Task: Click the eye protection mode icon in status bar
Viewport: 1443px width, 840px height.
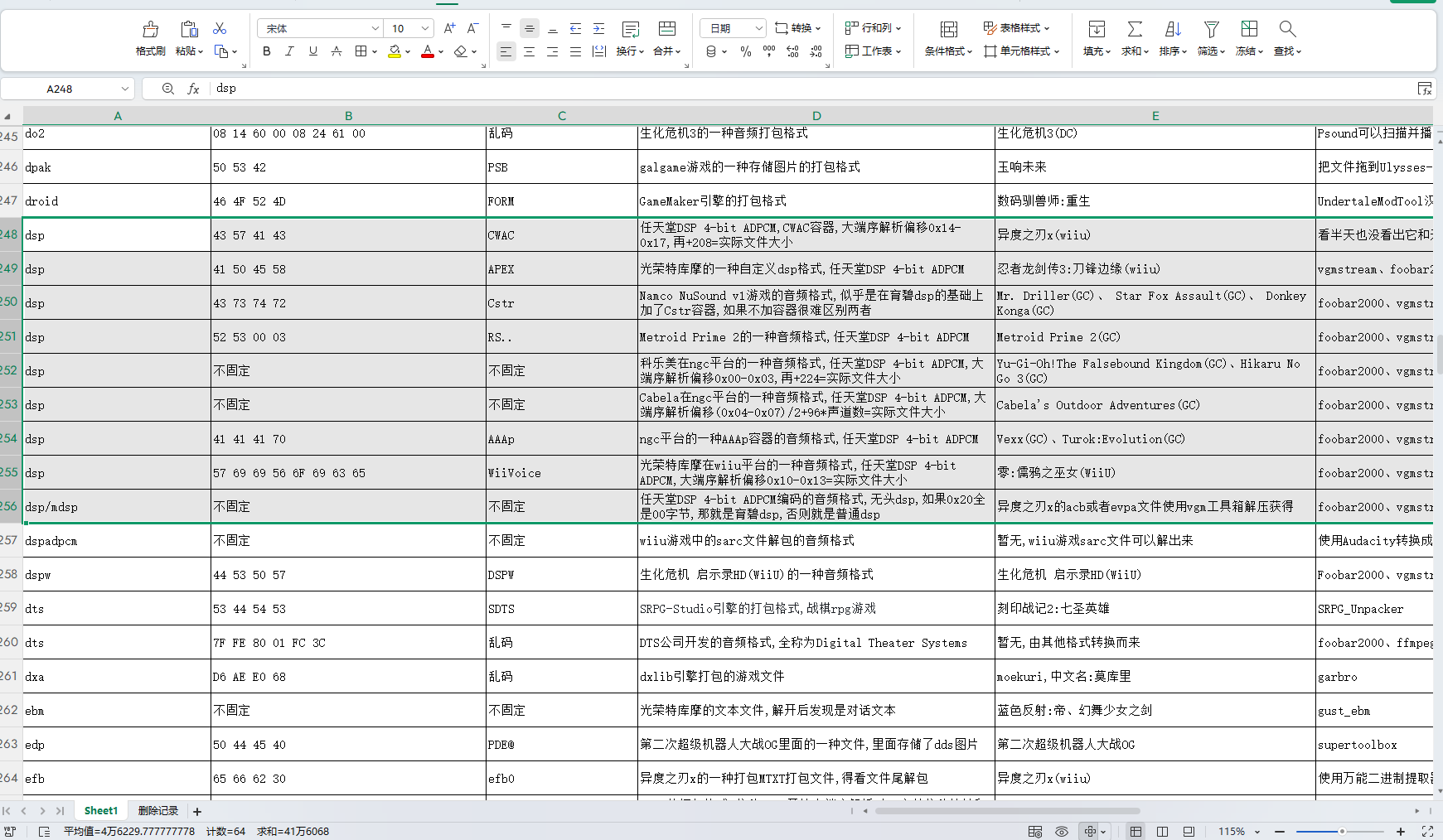Action: point(1062,832)
